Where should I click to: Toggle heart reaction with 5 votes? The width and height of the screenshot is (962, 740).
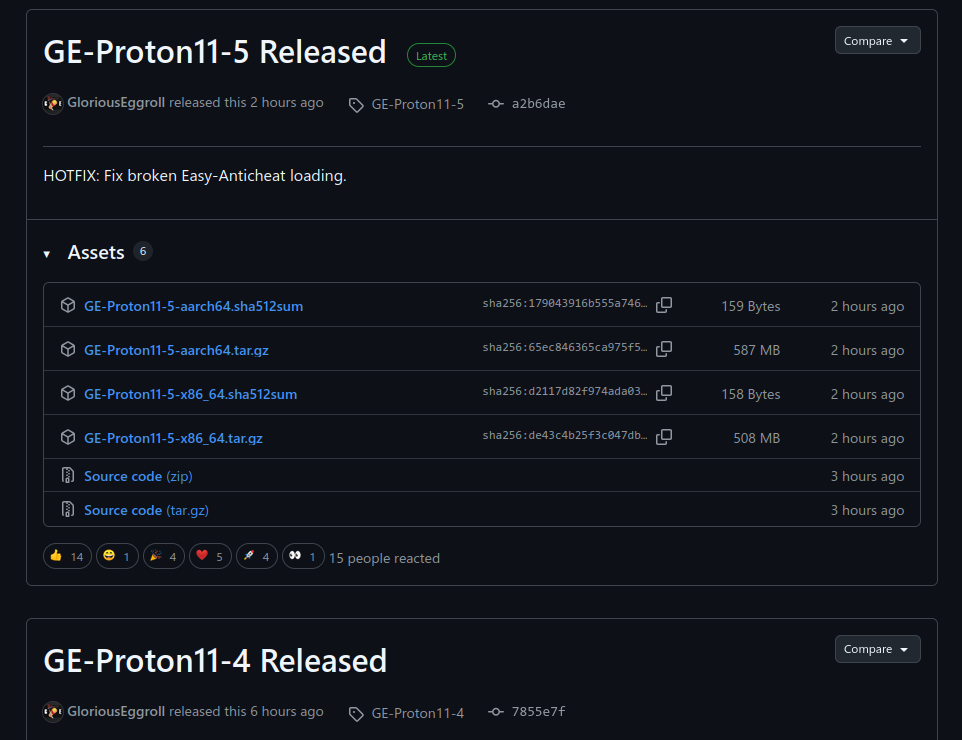tap(210, 557)
